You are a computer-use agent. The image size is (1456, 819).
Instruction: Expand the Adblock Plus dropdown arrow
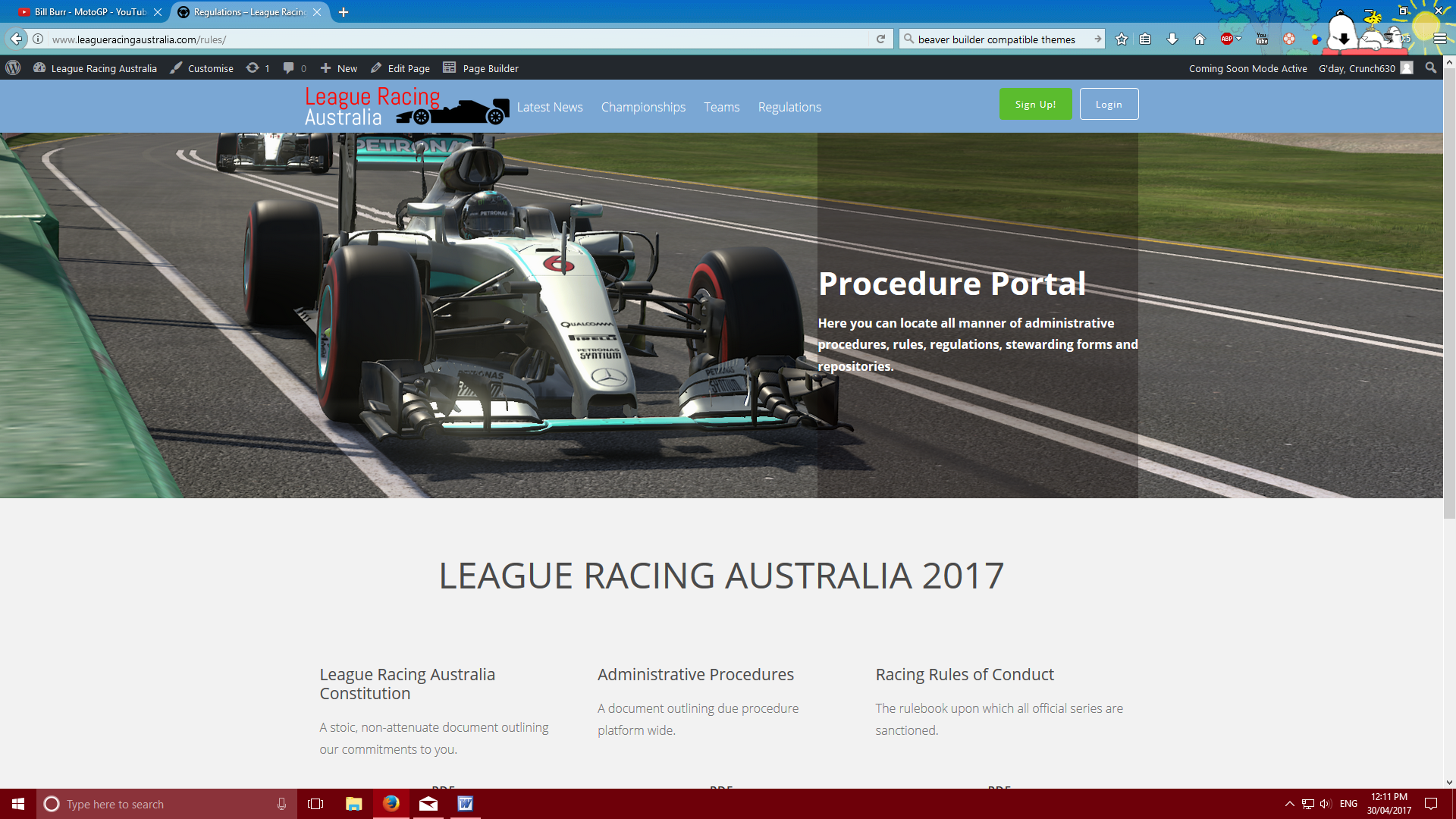pyautogui.click(x=1239, y=39)
